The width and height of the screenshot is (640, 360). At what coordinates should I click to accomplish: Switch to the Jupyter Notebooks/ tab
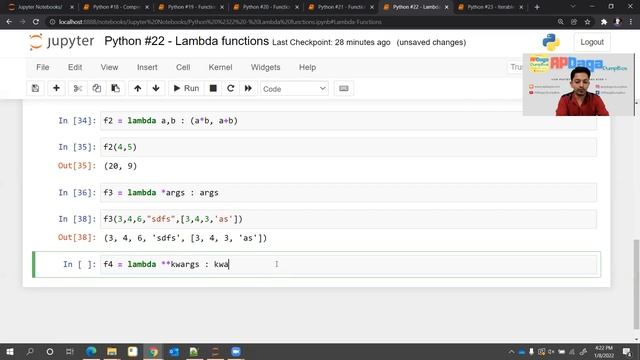39,7
